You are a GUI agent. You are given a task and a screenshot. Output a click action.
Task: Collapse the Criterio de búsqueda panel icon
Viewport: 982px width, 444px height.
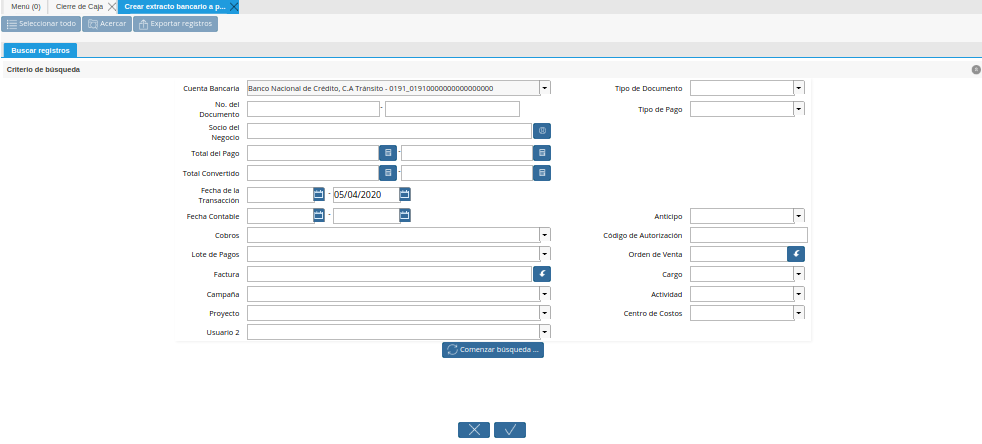(x=976, y=70)
